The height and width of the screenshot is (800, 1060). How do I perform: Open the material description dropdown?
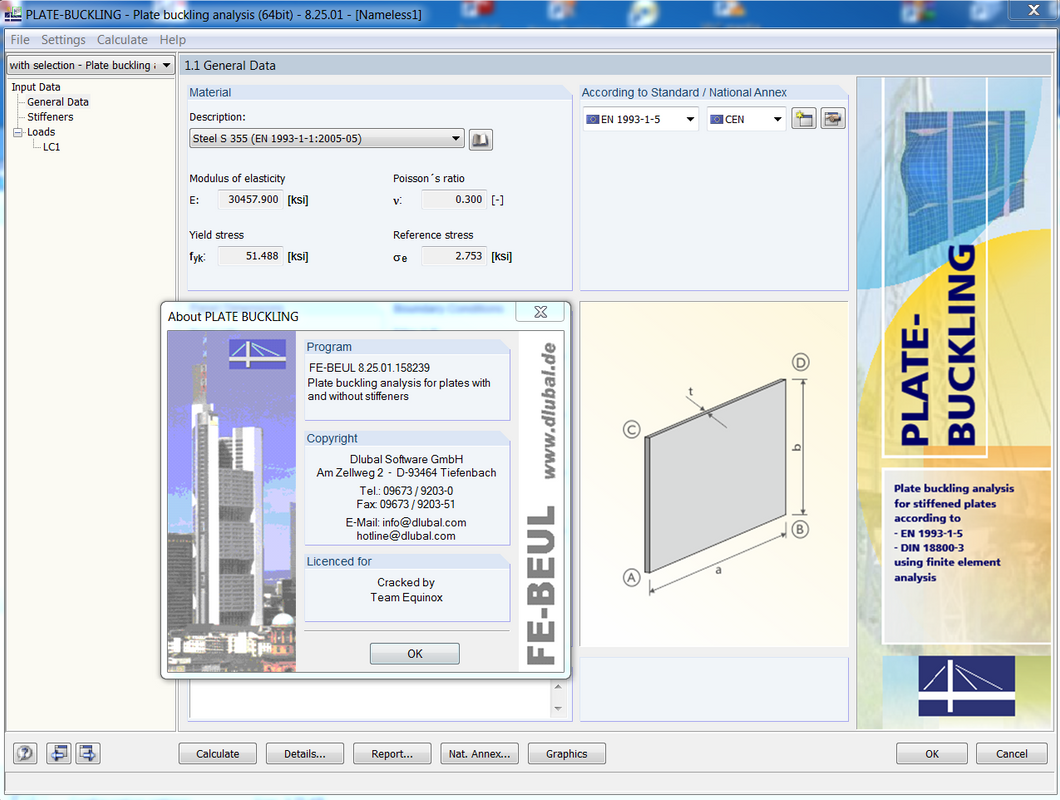[456, 140]
